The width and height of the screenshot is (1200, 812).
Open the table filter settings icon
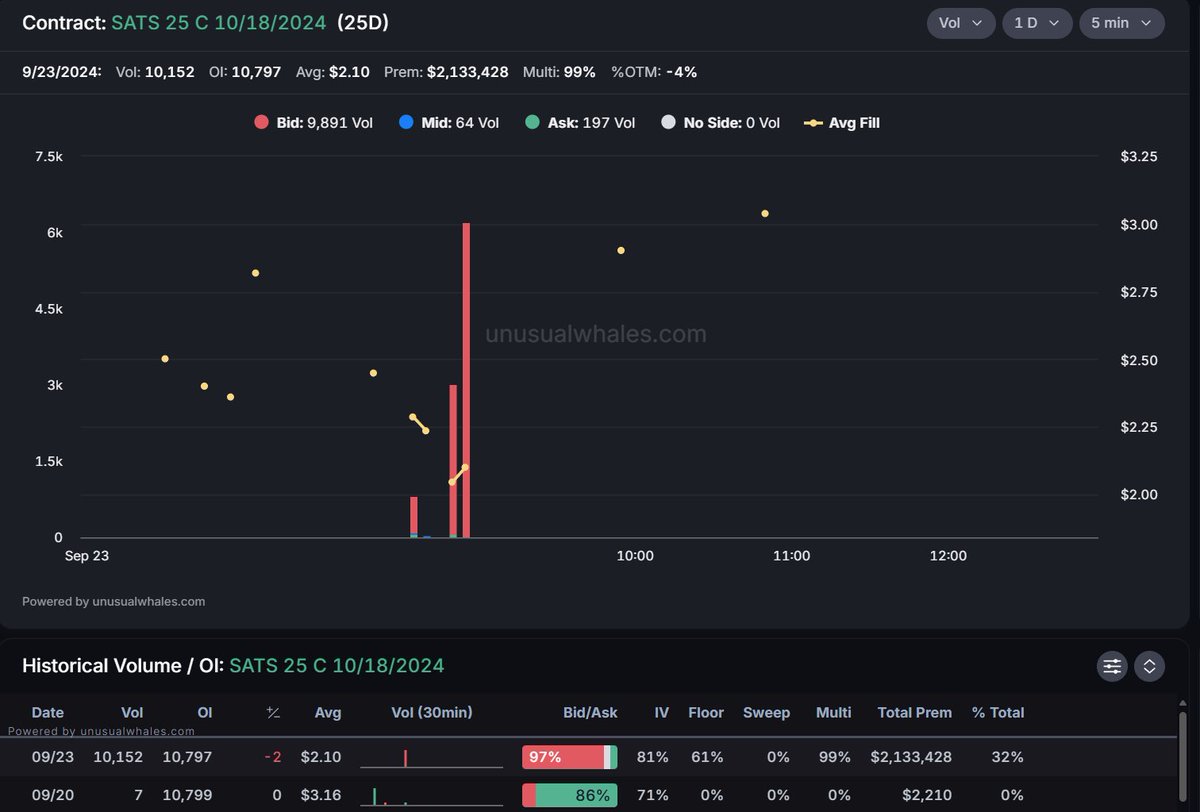point(1112,666)
